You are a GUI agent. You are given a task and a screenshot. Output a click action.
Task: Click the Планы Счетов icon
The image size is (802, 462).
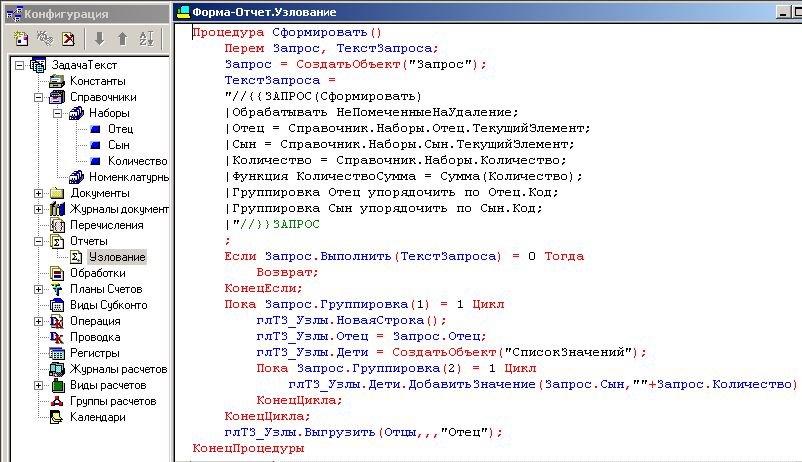[x=57, y=289]
